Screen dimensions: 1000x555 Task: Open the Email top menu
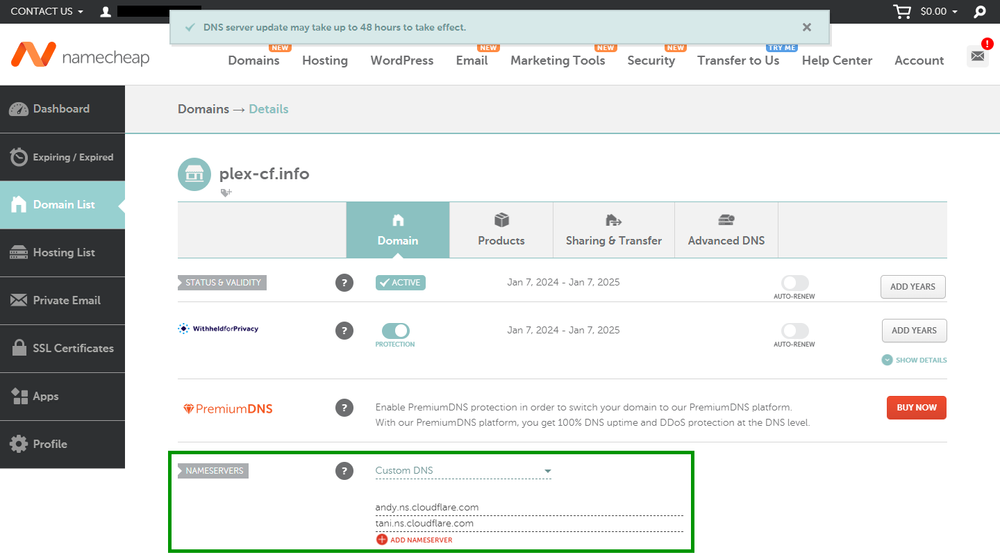(x=472, y=61)
